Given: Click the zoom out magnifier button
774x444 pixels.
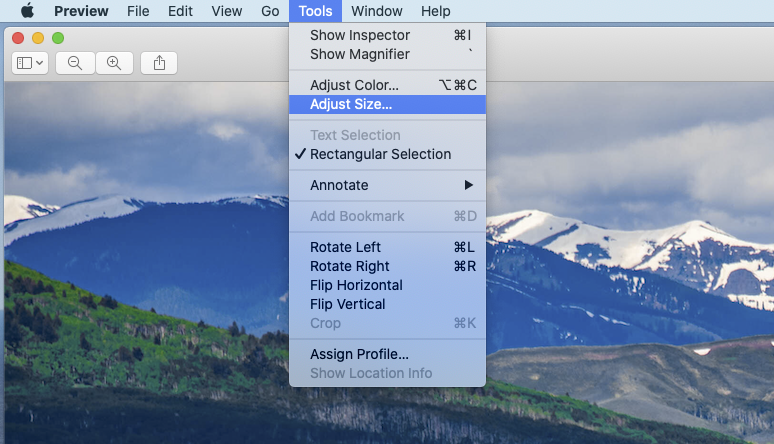Looking at the screenshot, I should [75, 63].
